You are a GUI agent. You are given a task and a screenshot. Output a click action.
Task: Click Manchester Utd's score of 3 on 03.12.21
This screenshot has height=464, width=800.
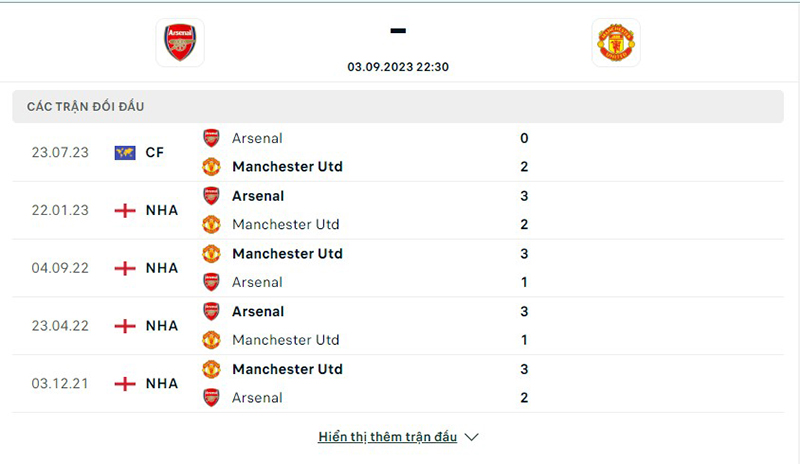pos(524,369)
